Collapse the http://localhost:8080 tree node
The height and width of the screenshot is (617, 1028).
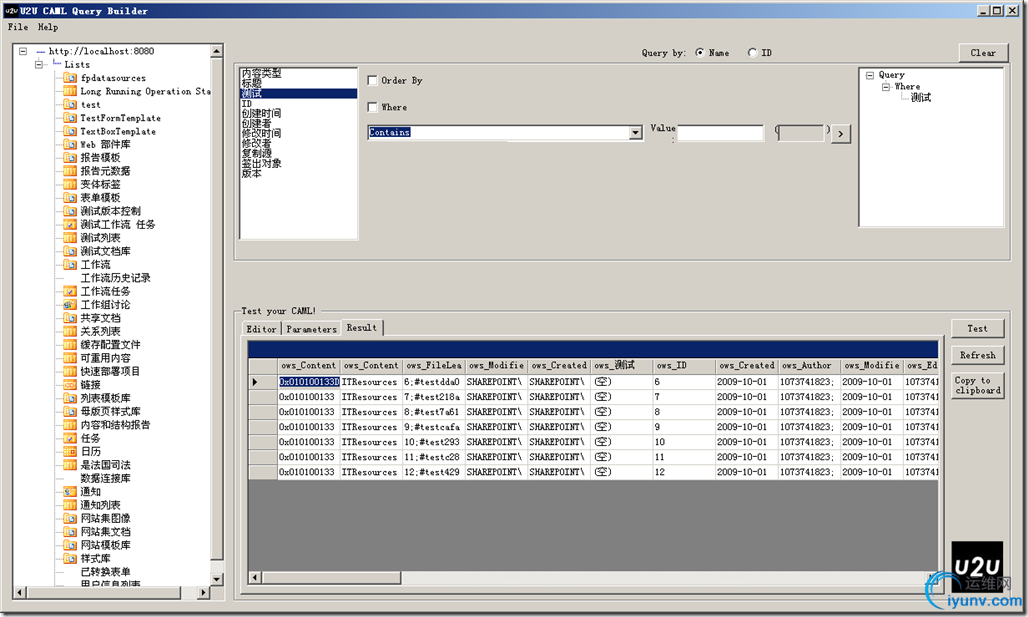click(x=23, y=50)
